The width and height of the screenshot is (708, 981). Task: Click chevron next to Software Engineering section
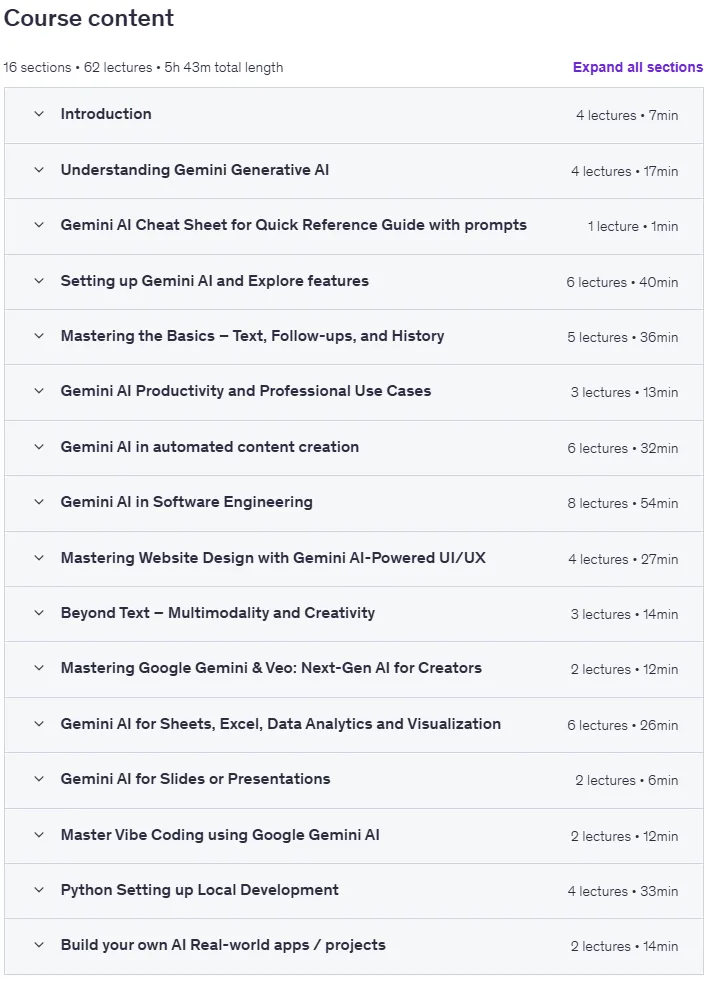tap(39, 502)
